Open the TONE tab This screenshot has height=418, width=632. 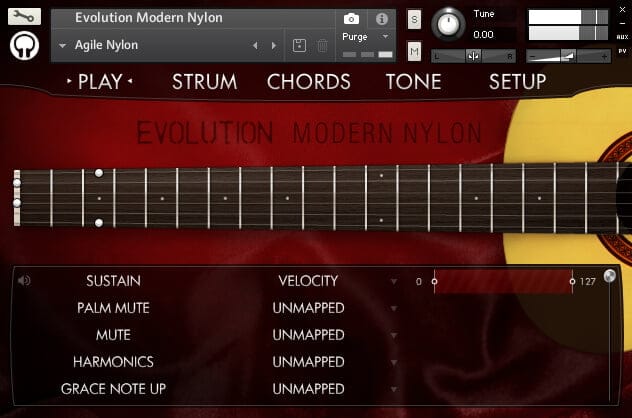click(x=414, y=82)
